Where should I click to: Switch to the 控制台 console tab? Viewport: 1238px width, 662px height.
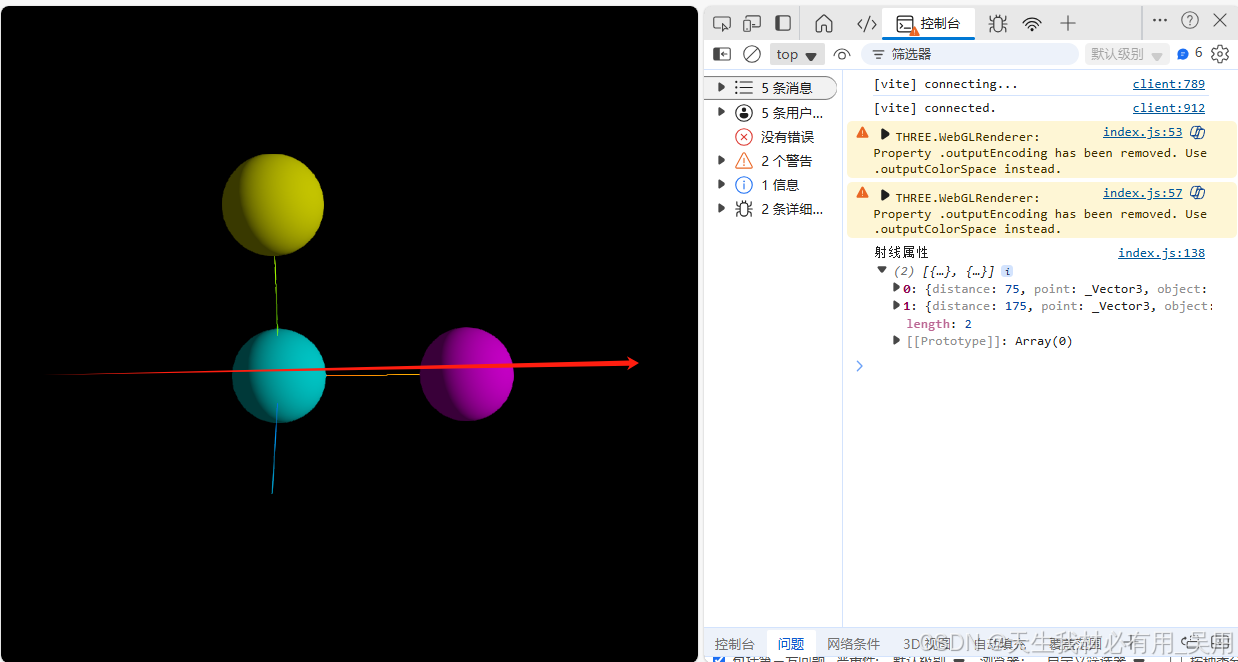point(928,23)
